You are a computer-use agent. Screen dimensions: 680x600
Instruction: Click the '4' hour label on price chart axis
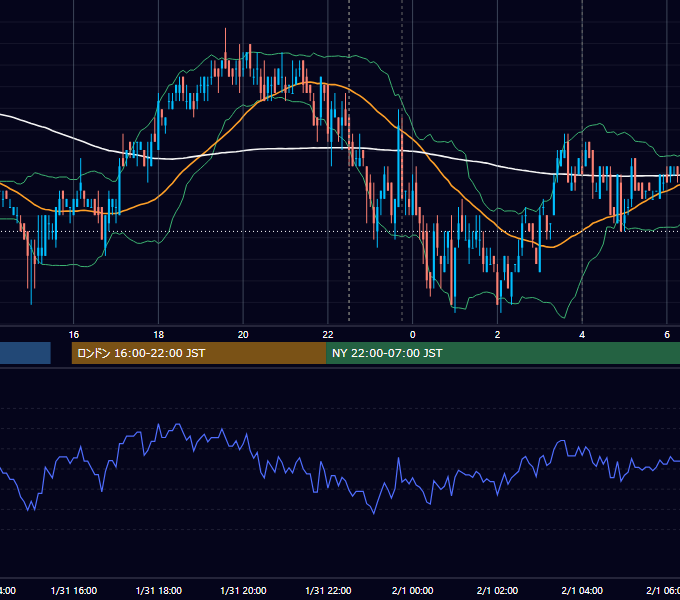point(582,335)
